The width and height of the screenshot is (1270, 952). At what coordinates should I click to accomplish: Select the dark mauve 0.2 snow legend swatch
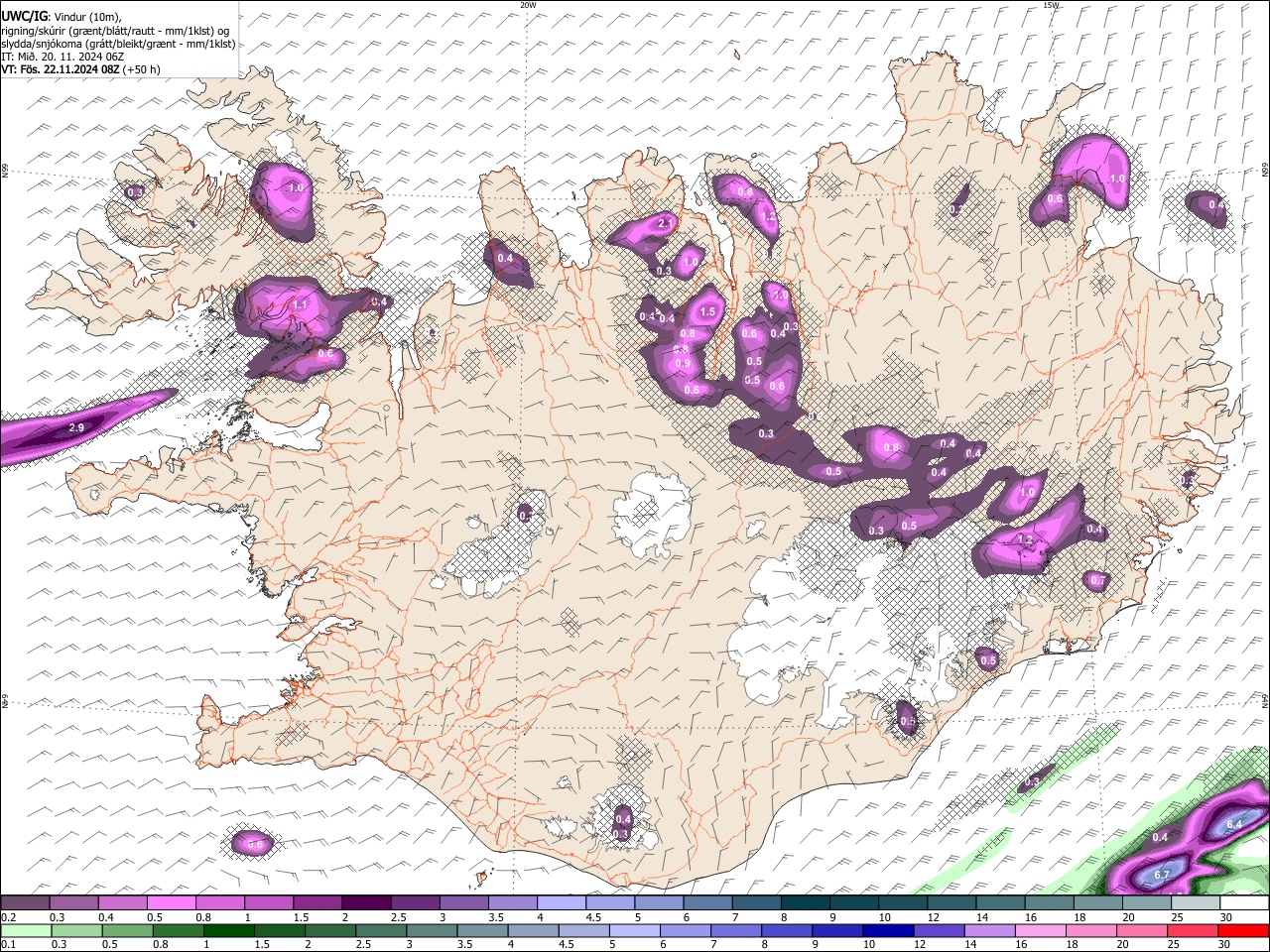click(x=26, y=902)
